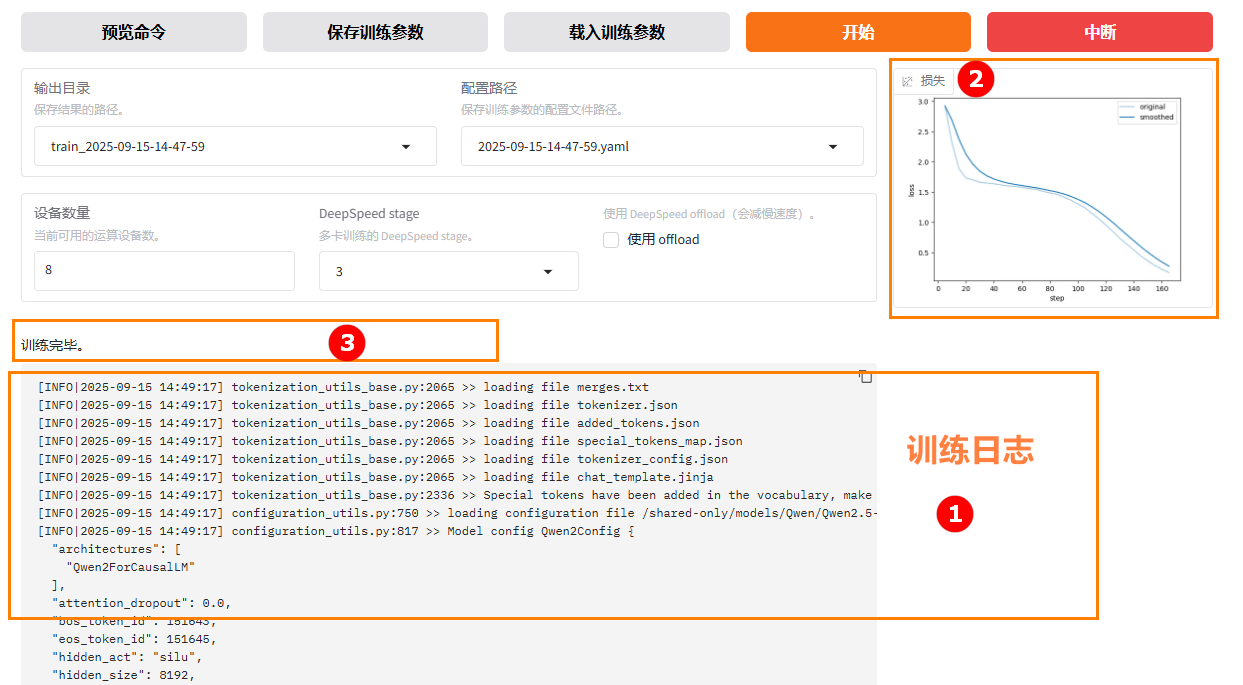Select the 损失 tab label

[x=932, y=82]
